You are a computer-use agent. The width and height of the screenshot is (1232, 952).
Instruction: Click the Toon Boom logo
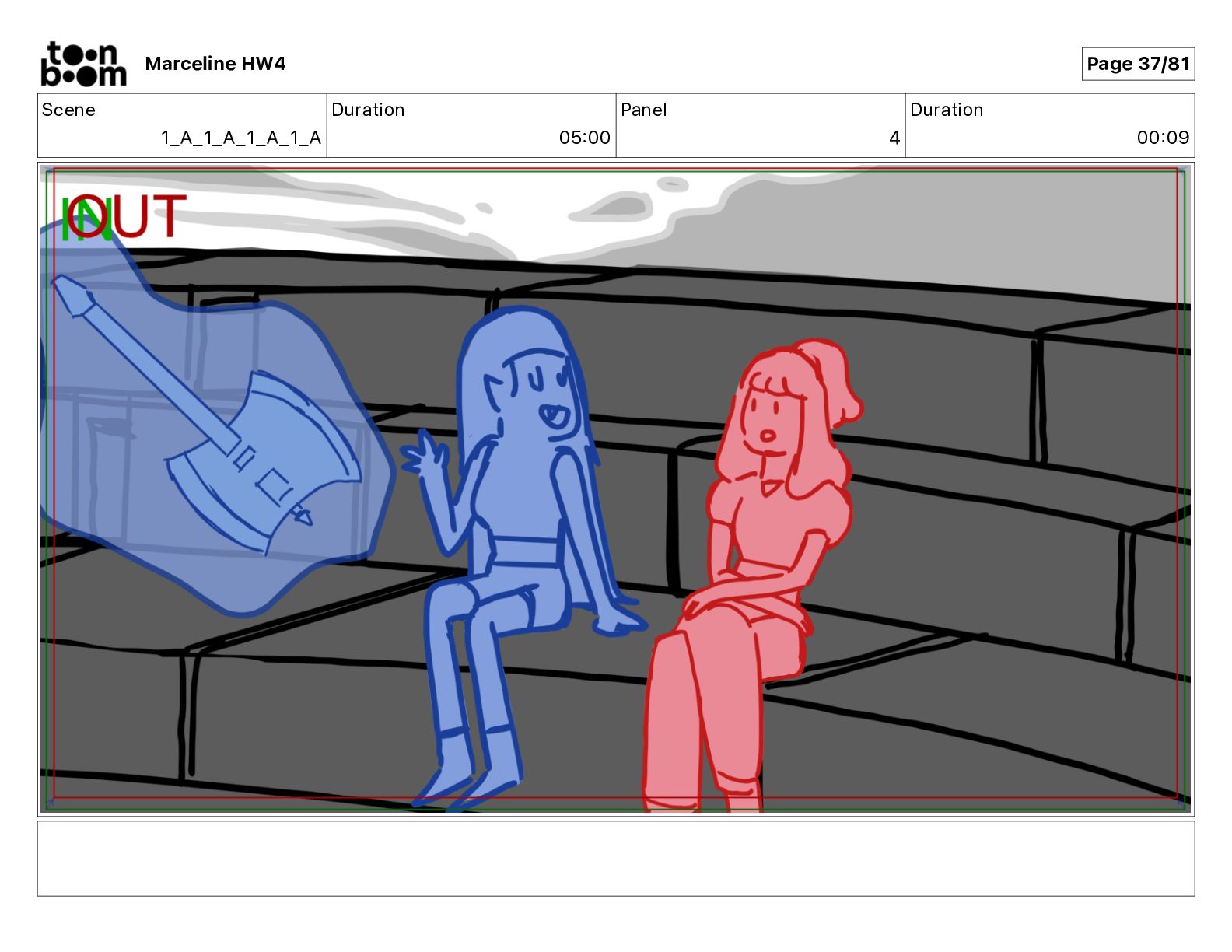tap(83, 64)
